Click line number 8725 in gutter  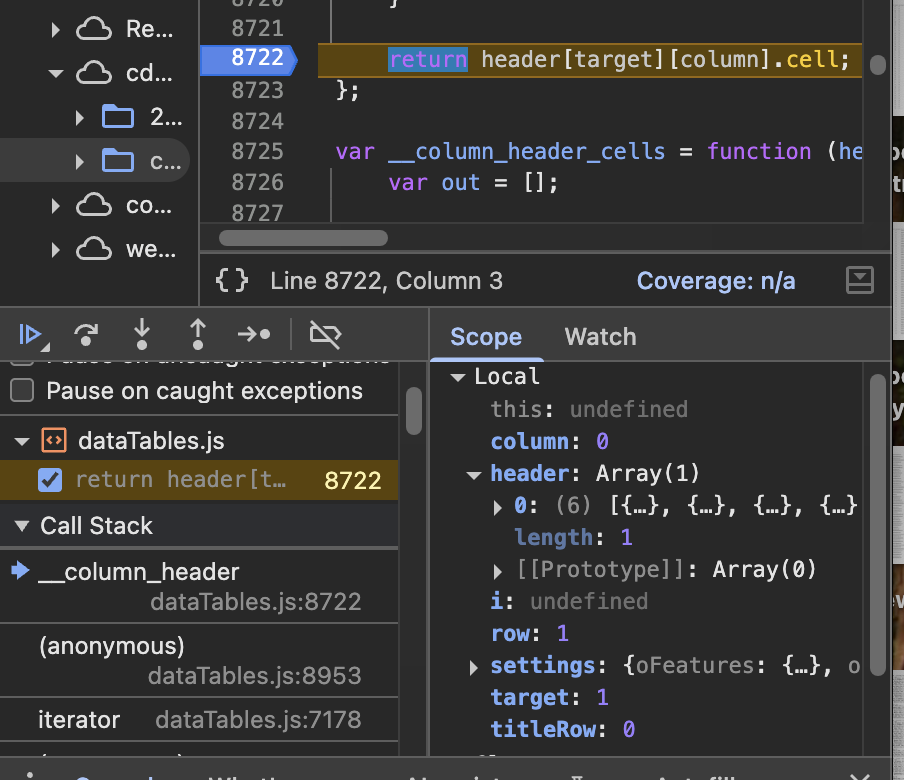pyautogui.click(x=257, y=151)
